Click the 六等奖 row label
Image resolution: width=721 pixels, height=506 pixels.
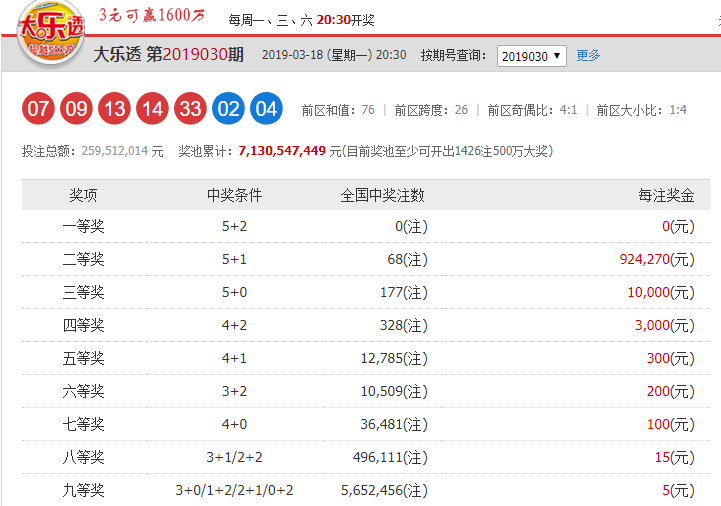click(x=83, y=391)
